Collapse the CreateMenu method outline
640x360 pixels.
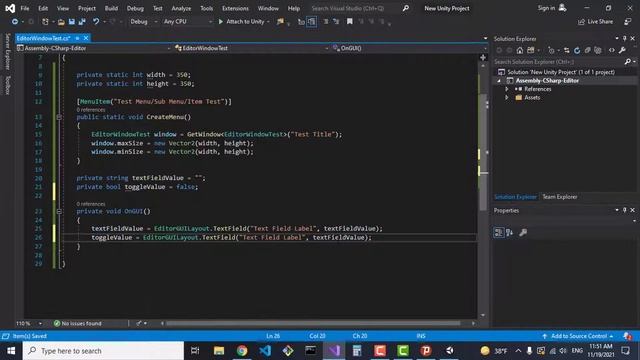pyautogui.click(x=59, y=117)
